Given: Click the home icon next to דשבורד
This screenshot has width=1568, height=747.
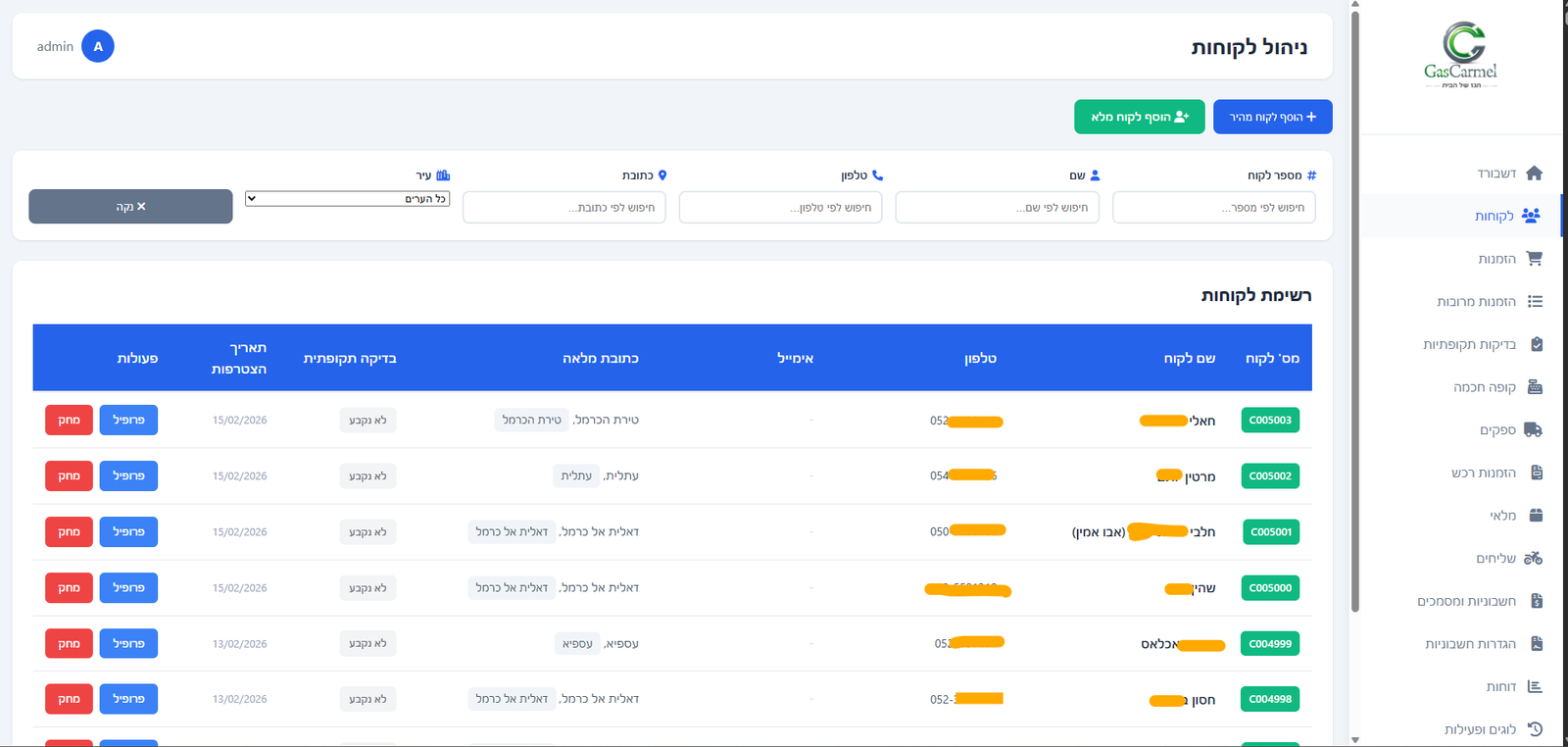Looking at the screenshot, I should click(1534, 174).
